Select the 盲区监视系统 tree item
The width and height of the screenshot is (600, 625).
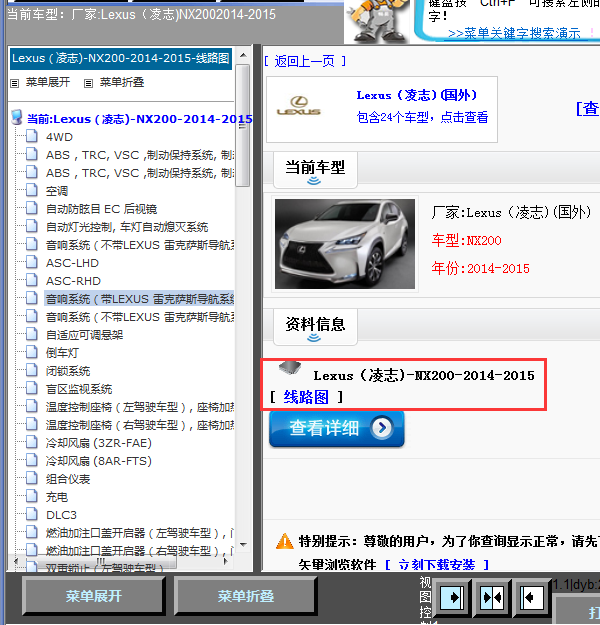[79, 389]
